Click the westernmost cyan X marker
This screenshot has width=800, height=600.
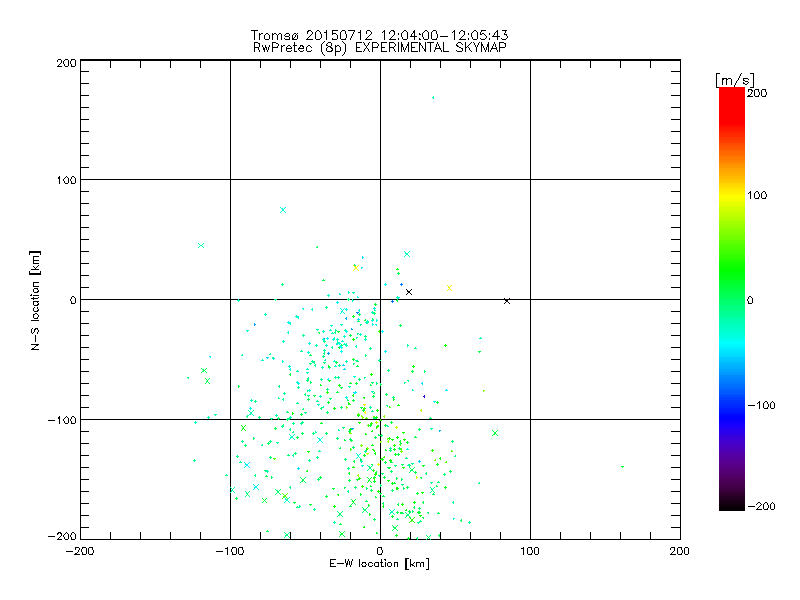click(201, 245)
